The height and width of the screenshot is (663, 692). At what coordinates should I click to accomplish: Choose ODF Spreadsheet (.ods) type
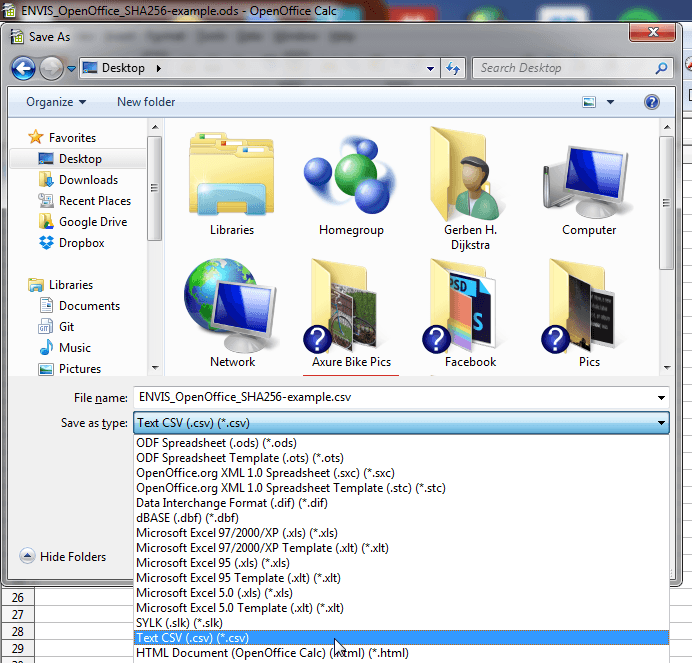[x=401, y=443]
